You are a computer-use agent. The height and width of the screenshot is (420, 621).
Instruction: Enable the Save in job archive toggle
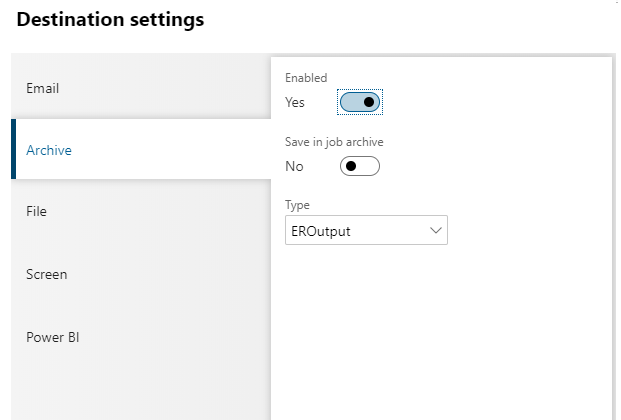(x=360, y=166)
